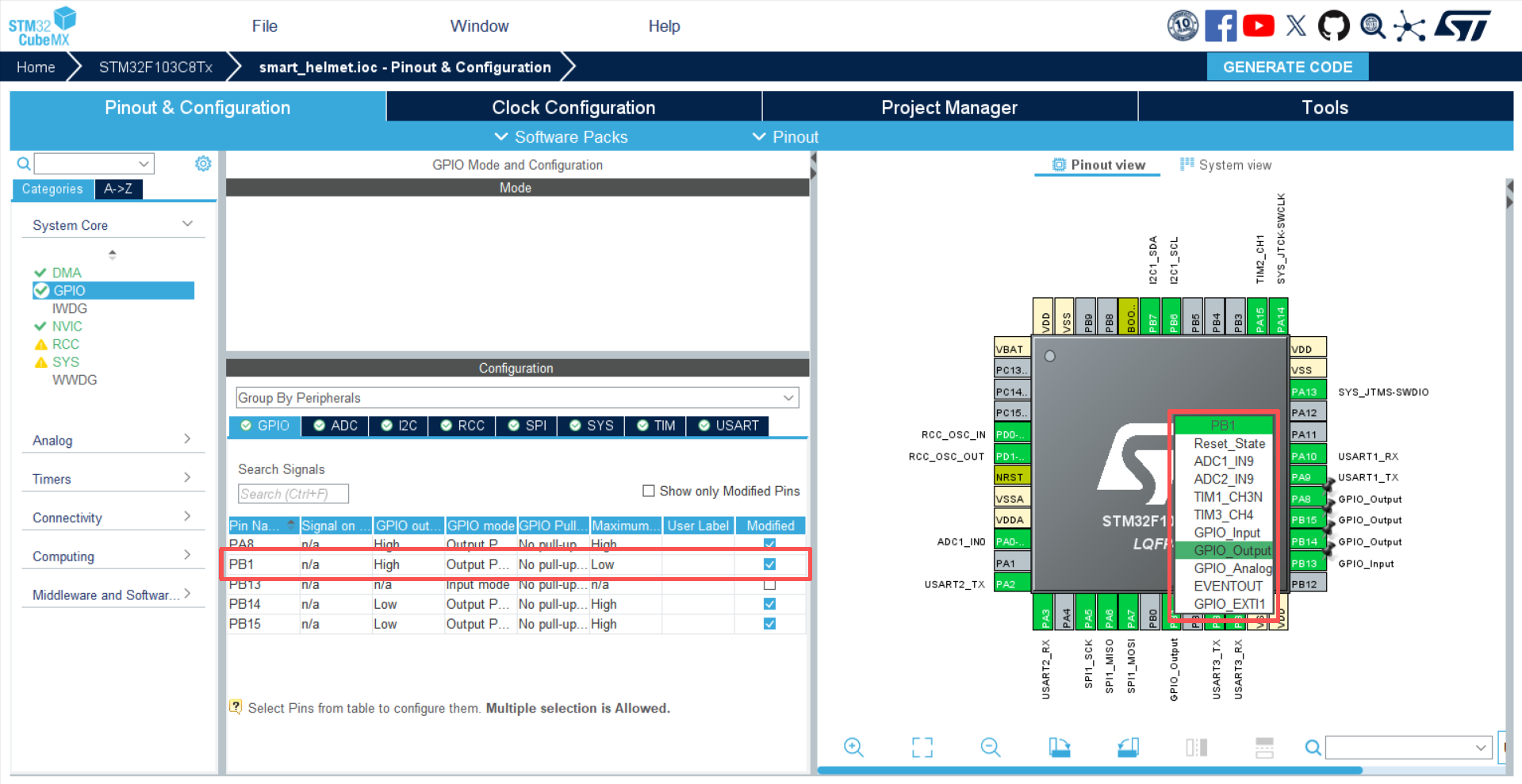
Task: Select NVIC in System Core list
Action: [x=67, y=327]
